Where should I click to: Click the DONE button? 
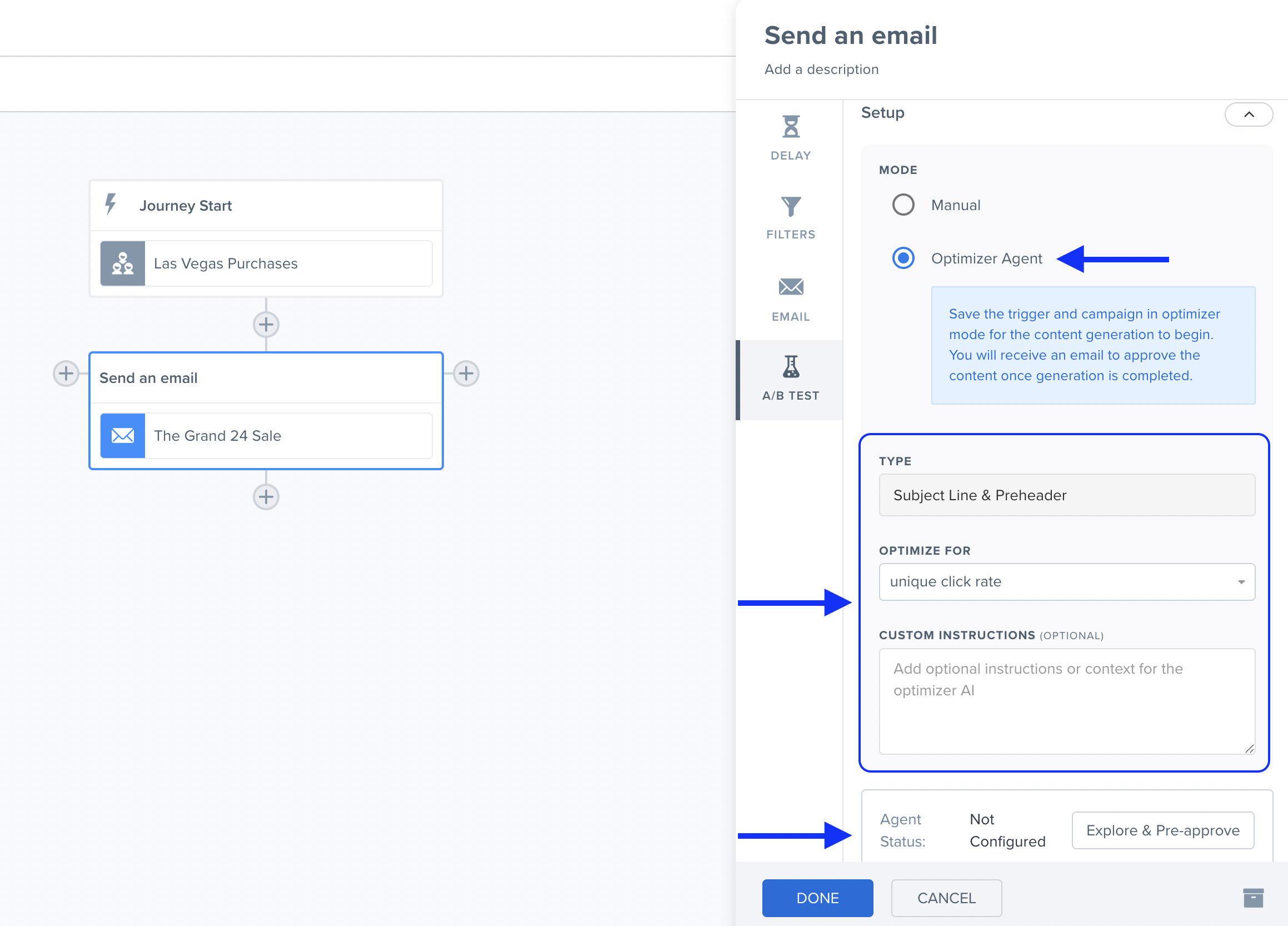click(x=817, y=898)
